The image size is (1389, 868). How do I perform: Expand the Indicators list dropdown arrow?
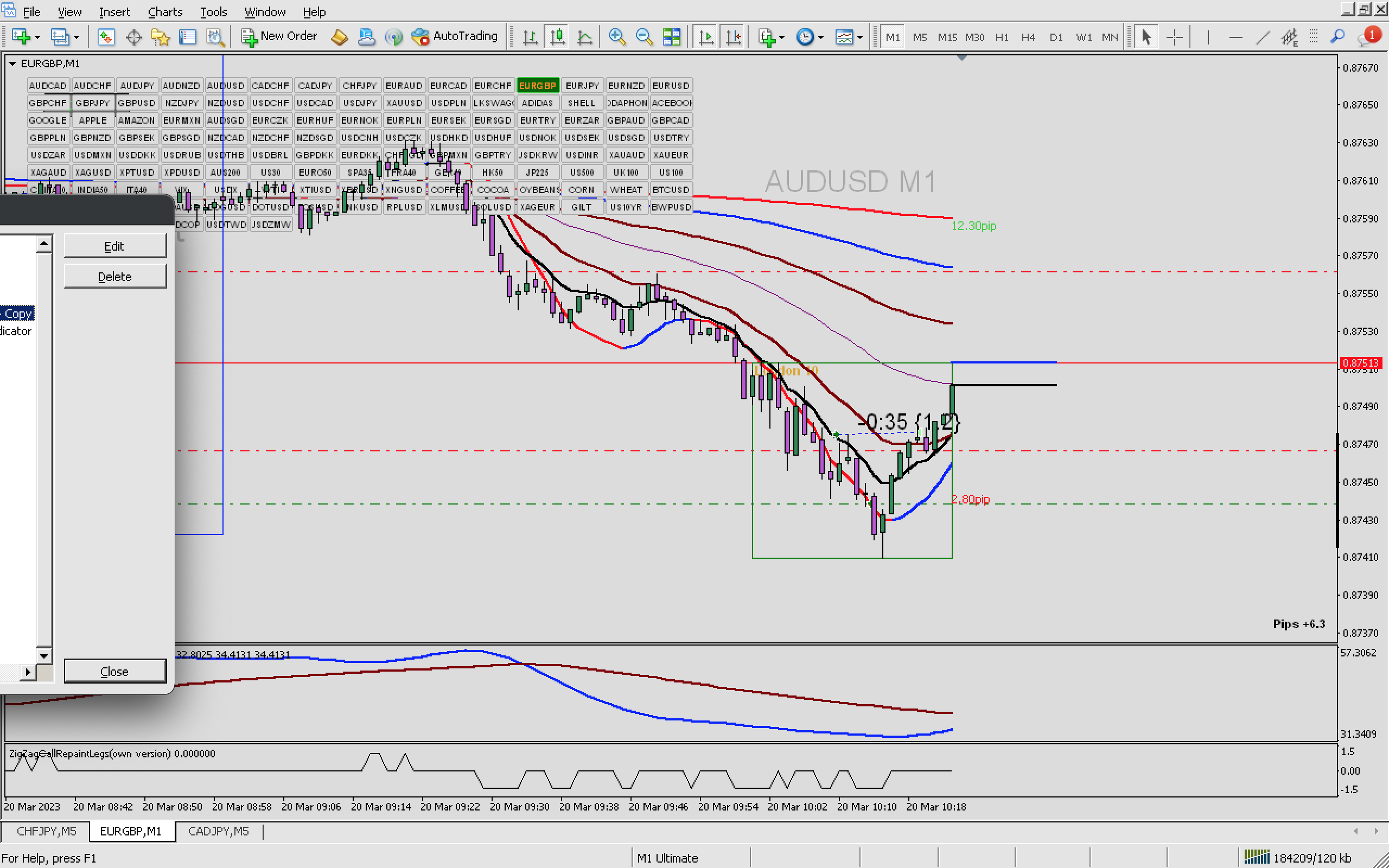pos(782,38)
